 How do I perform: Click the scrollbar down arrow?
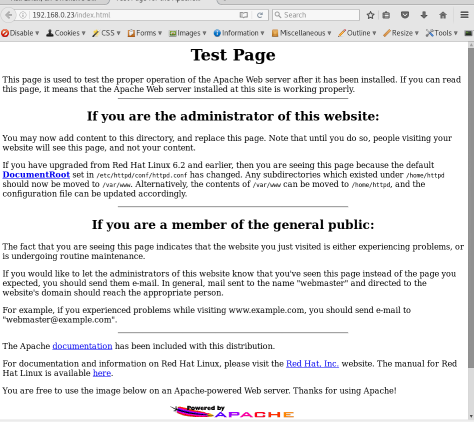click(x=471, y=416)
